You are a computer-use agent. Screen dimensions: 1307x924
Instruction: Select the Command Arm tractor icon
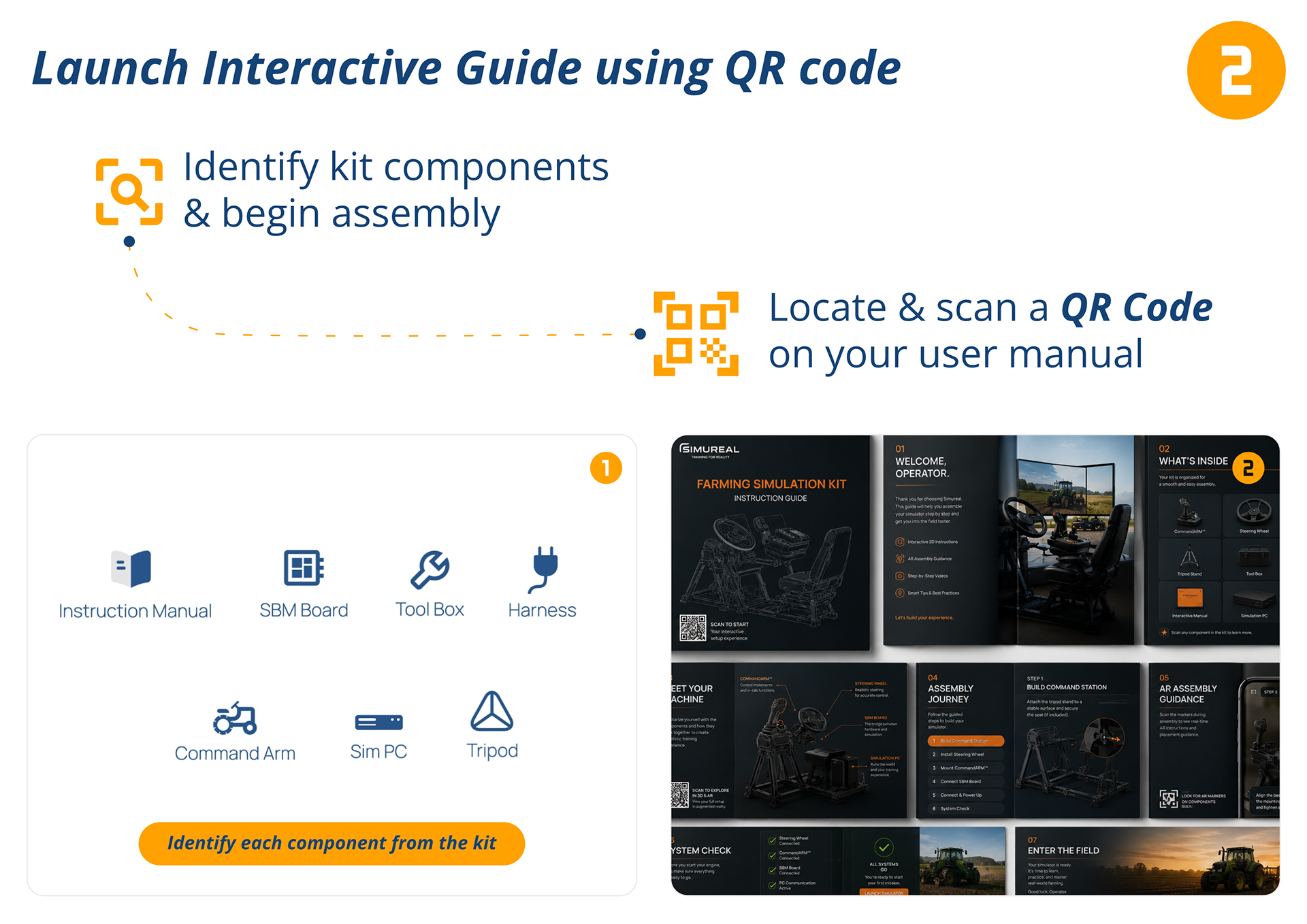point(235,718)
